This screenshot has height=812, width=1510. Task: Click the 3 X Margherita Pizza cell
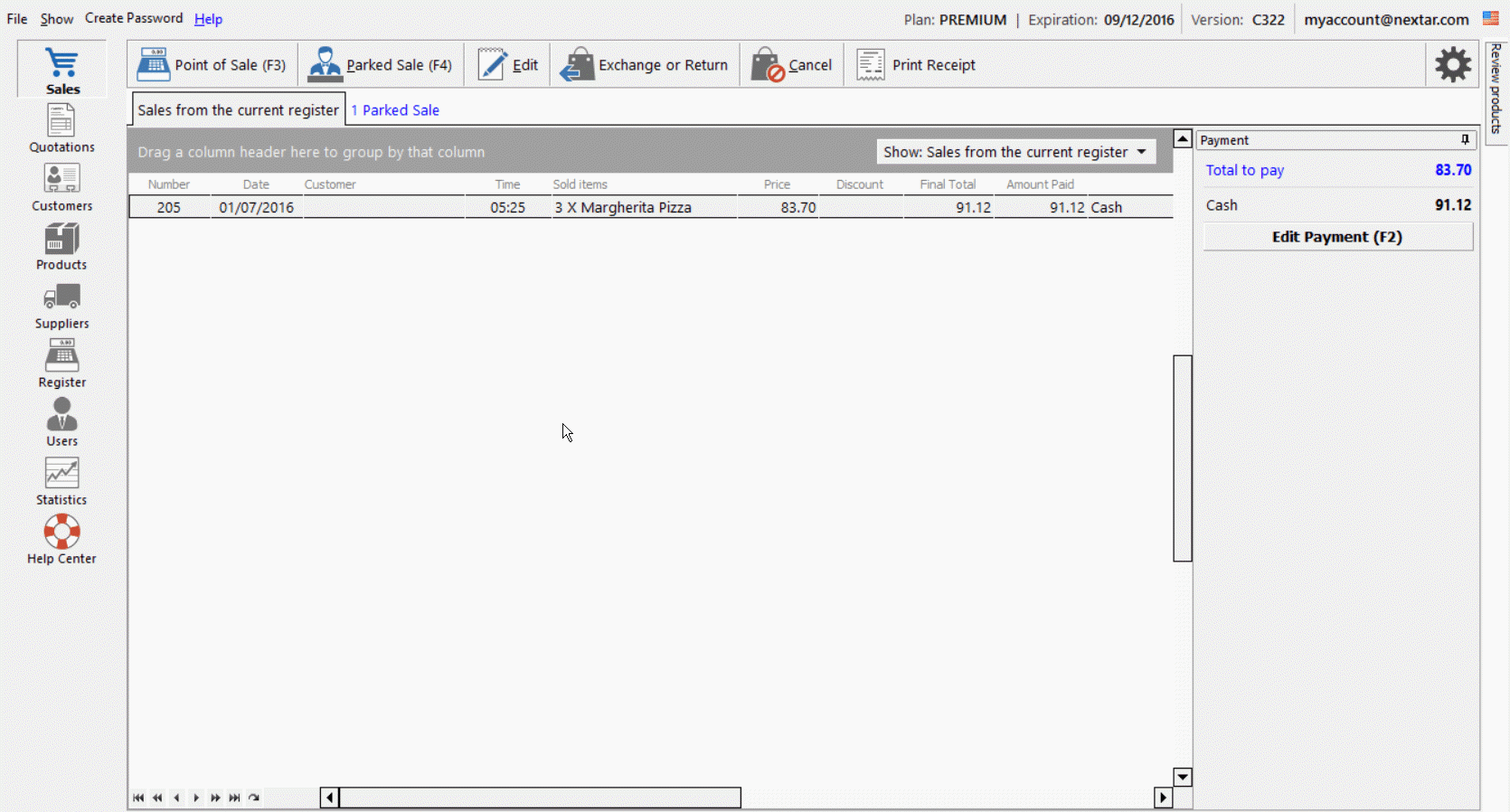pos(644,207)
